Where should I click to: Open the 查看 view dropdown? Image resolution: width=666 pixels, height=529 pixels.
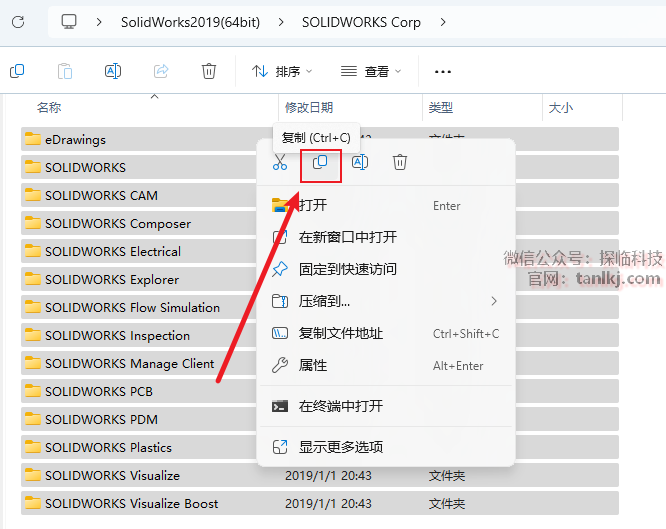[371, 71]
